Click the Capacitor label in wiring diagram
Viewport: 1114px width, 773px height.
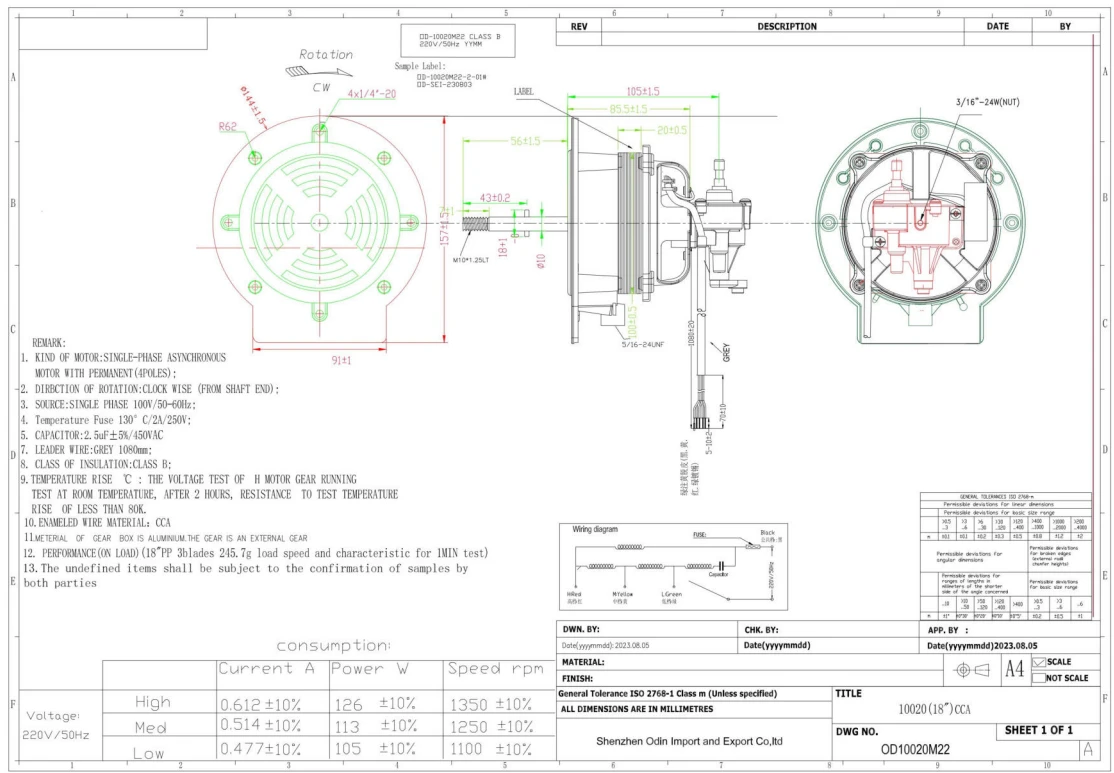point(718,574)
